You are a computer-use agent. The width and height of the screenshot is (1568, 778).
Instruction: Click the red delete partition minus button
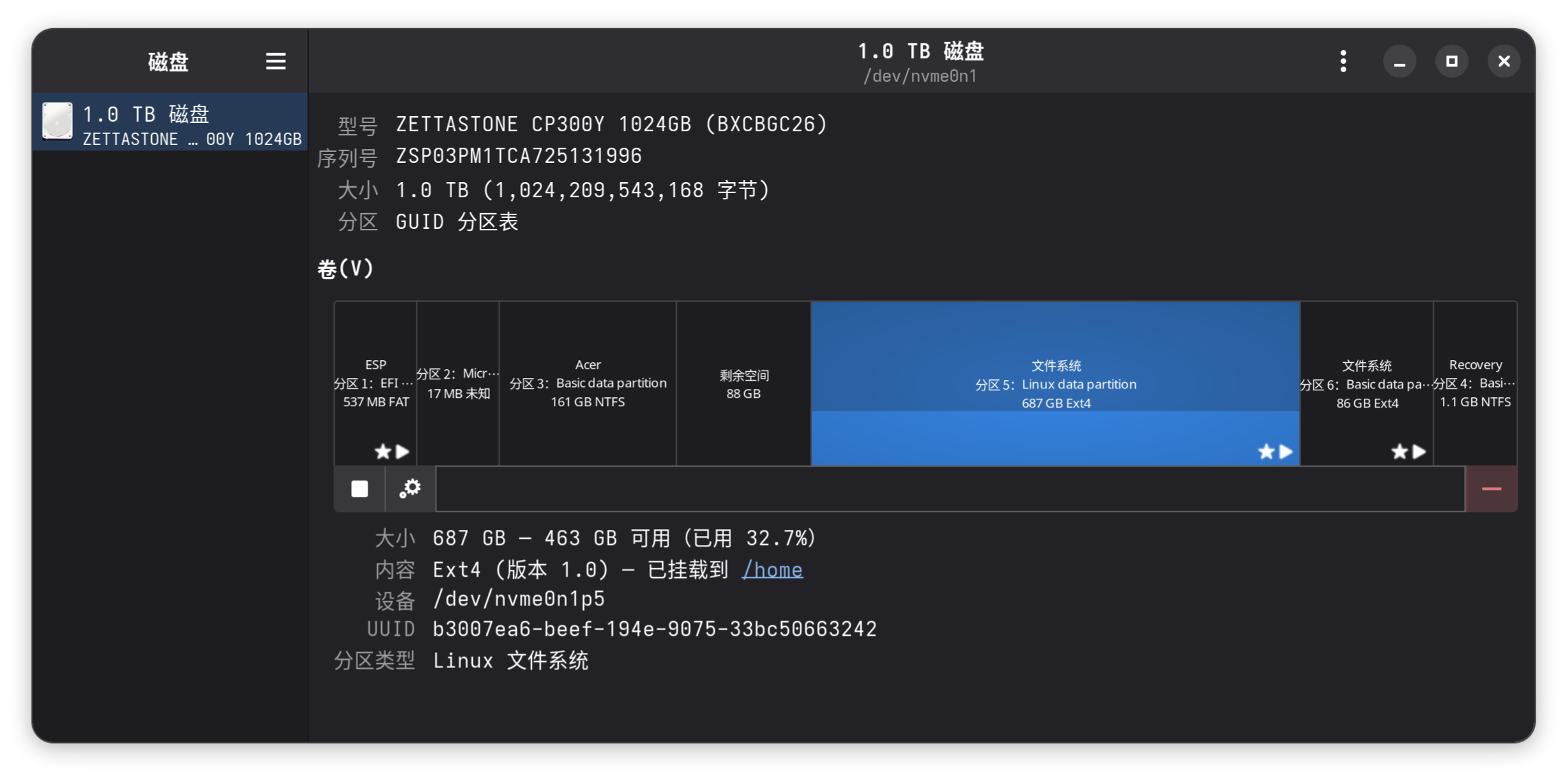1491,489
